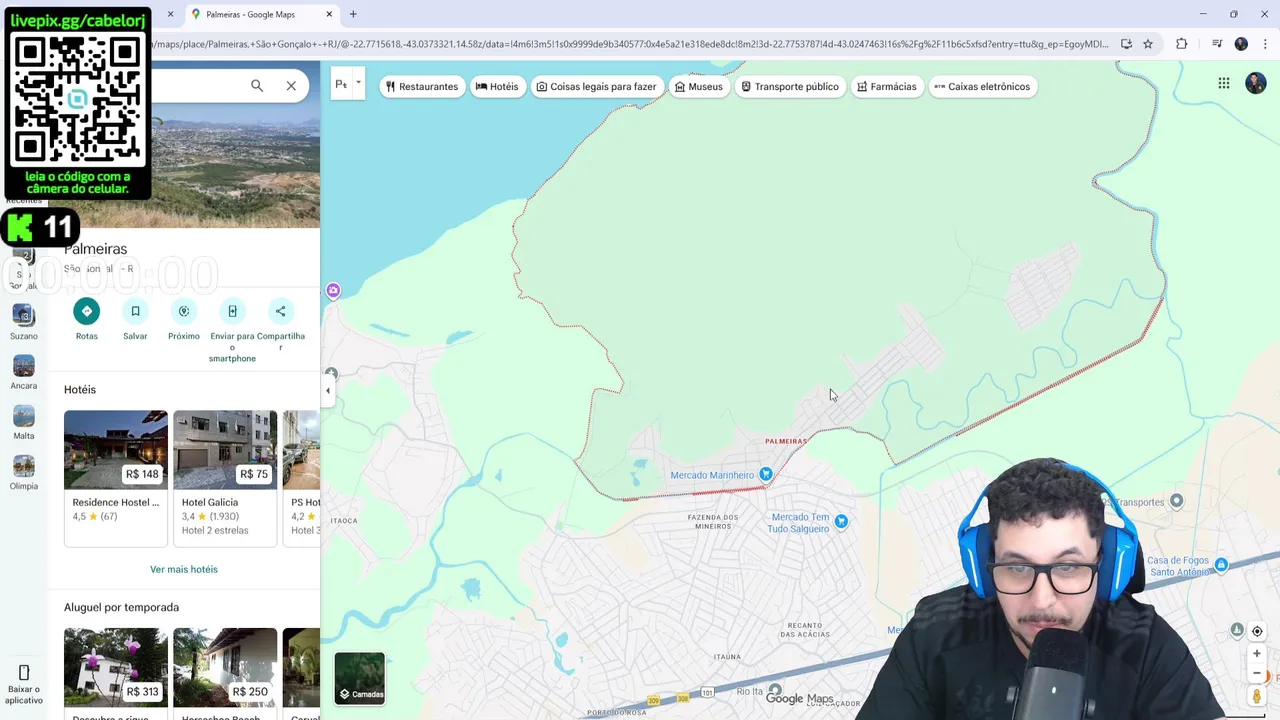
Task: Filter by Farmácias
Action: pos(887,86)
